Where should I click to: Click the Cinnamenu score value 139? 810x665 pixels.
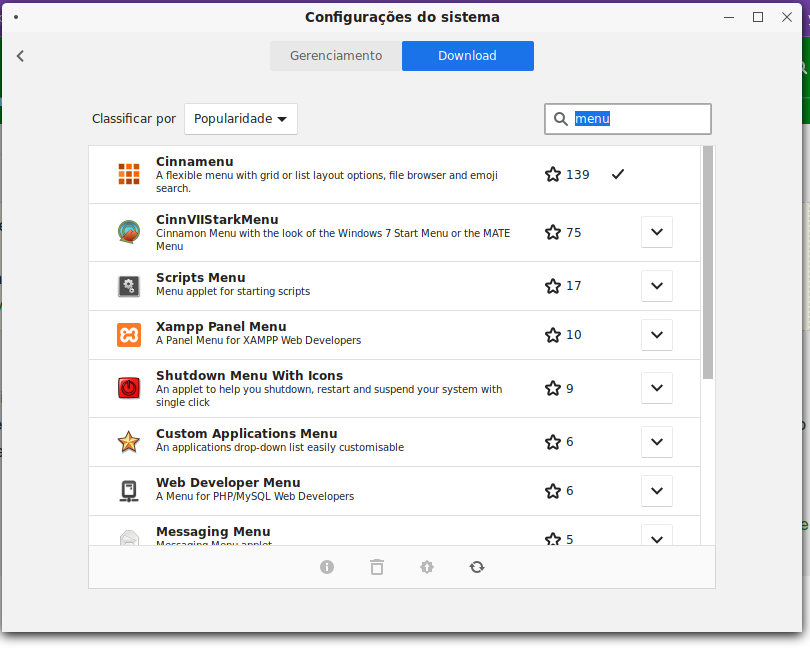[x=578, y=175]
